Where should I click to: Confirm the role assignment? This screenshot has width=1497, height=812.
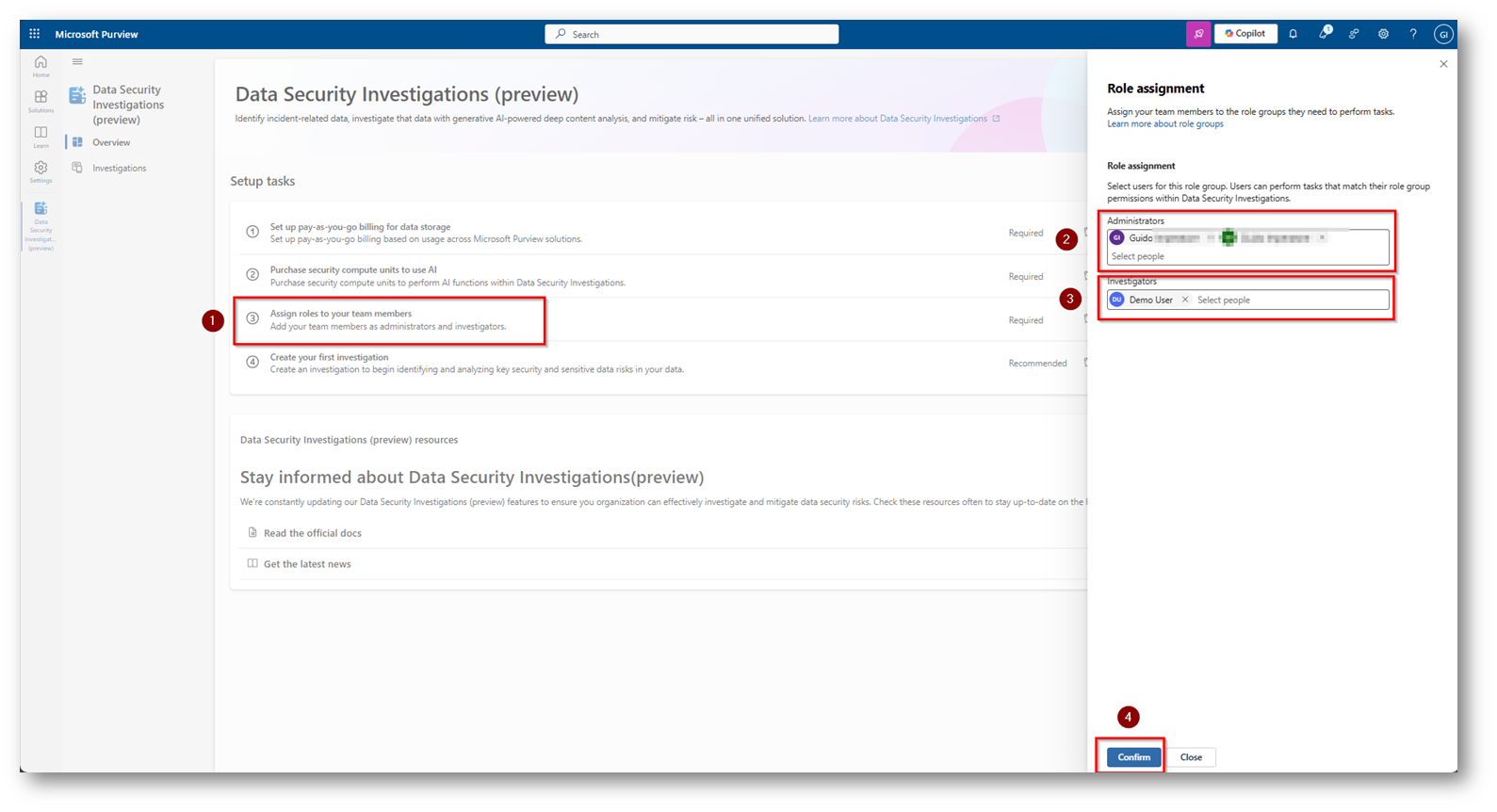(1133, 757)
